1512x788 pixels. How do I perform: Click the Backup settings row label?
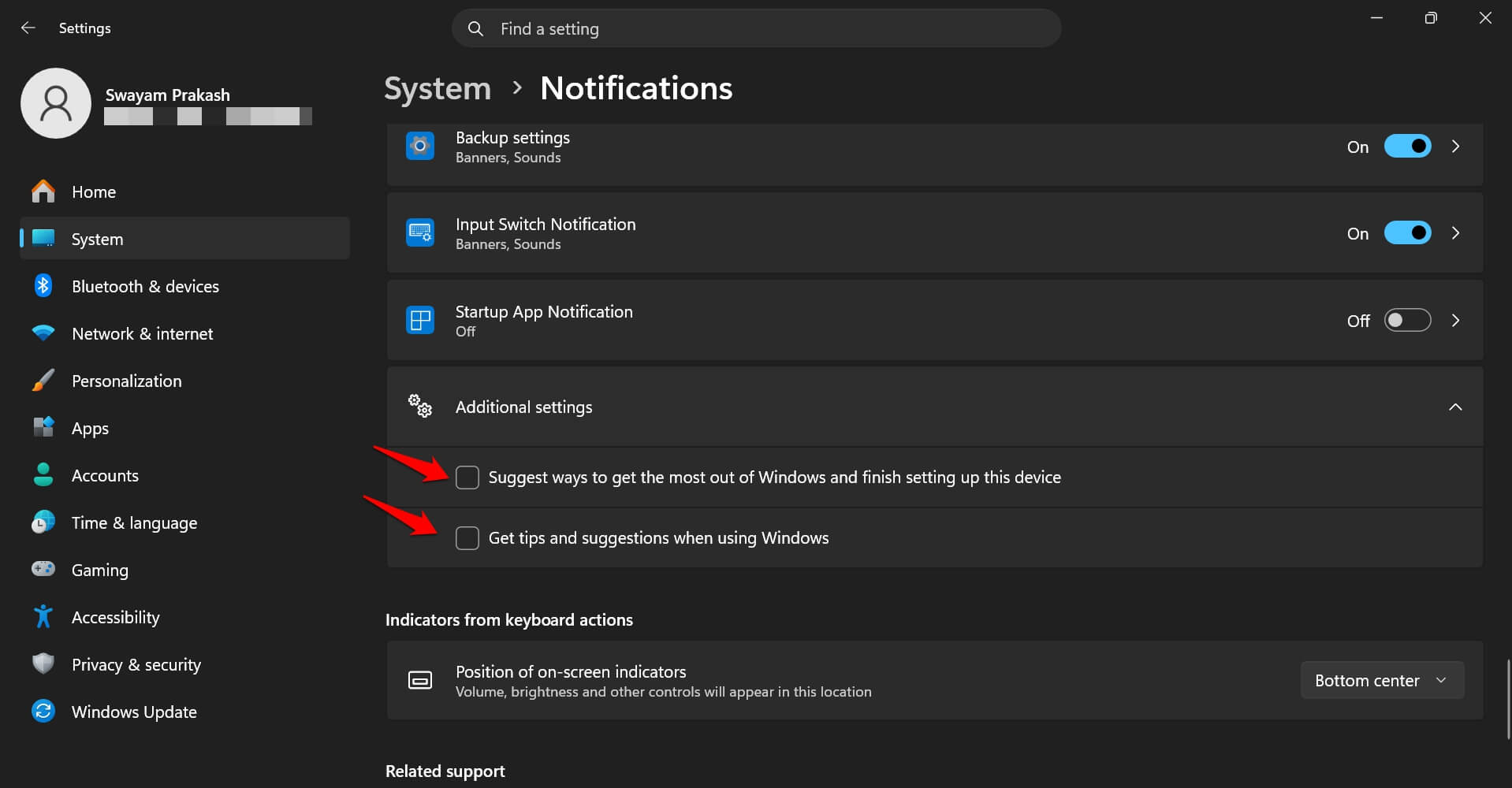[x=512, y=137]
